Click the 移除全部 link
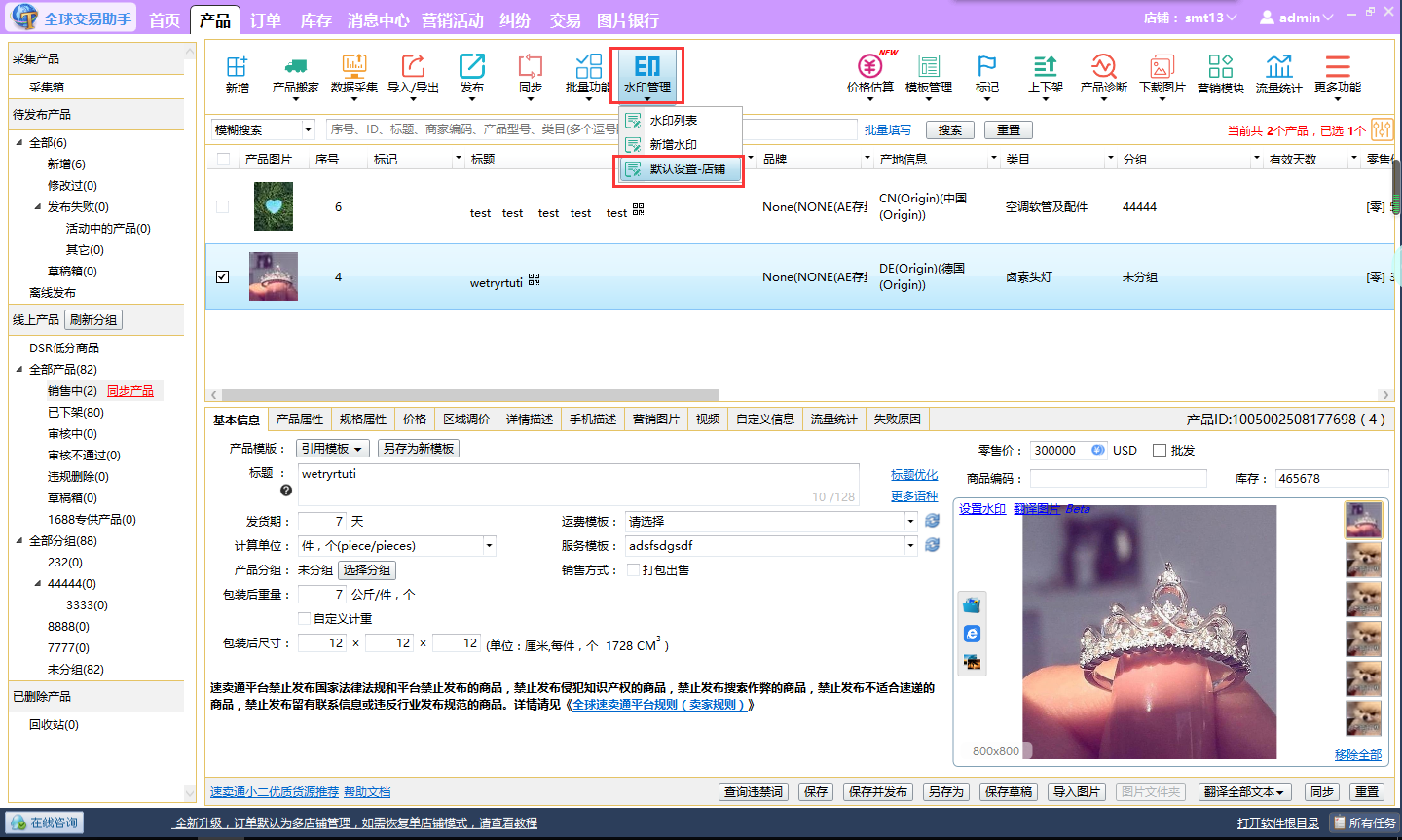The image size is (1402, 840). pos(1358,754)
